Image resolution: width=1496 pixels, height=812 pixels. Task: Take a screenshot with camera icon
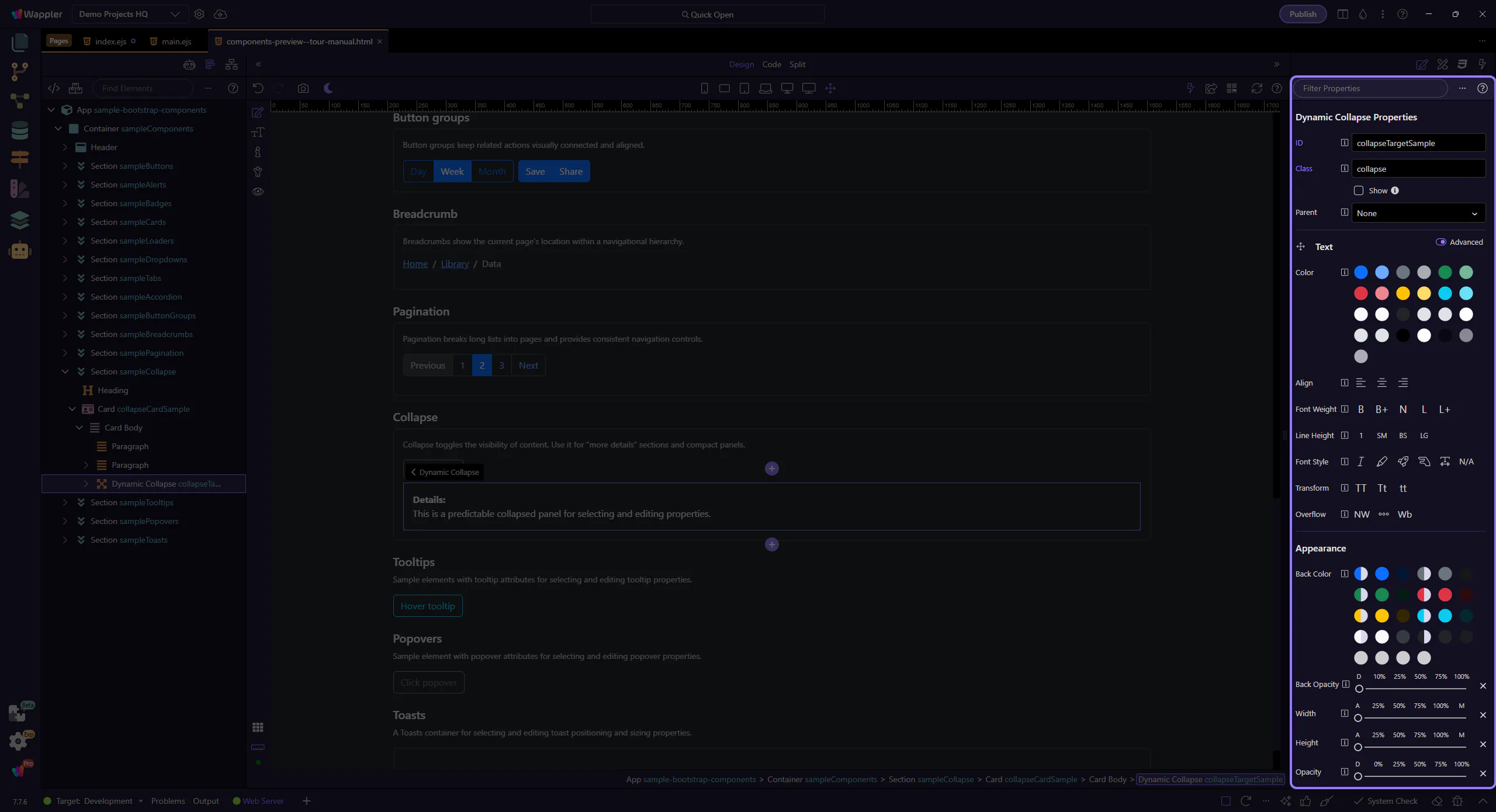tap(303, 88)
